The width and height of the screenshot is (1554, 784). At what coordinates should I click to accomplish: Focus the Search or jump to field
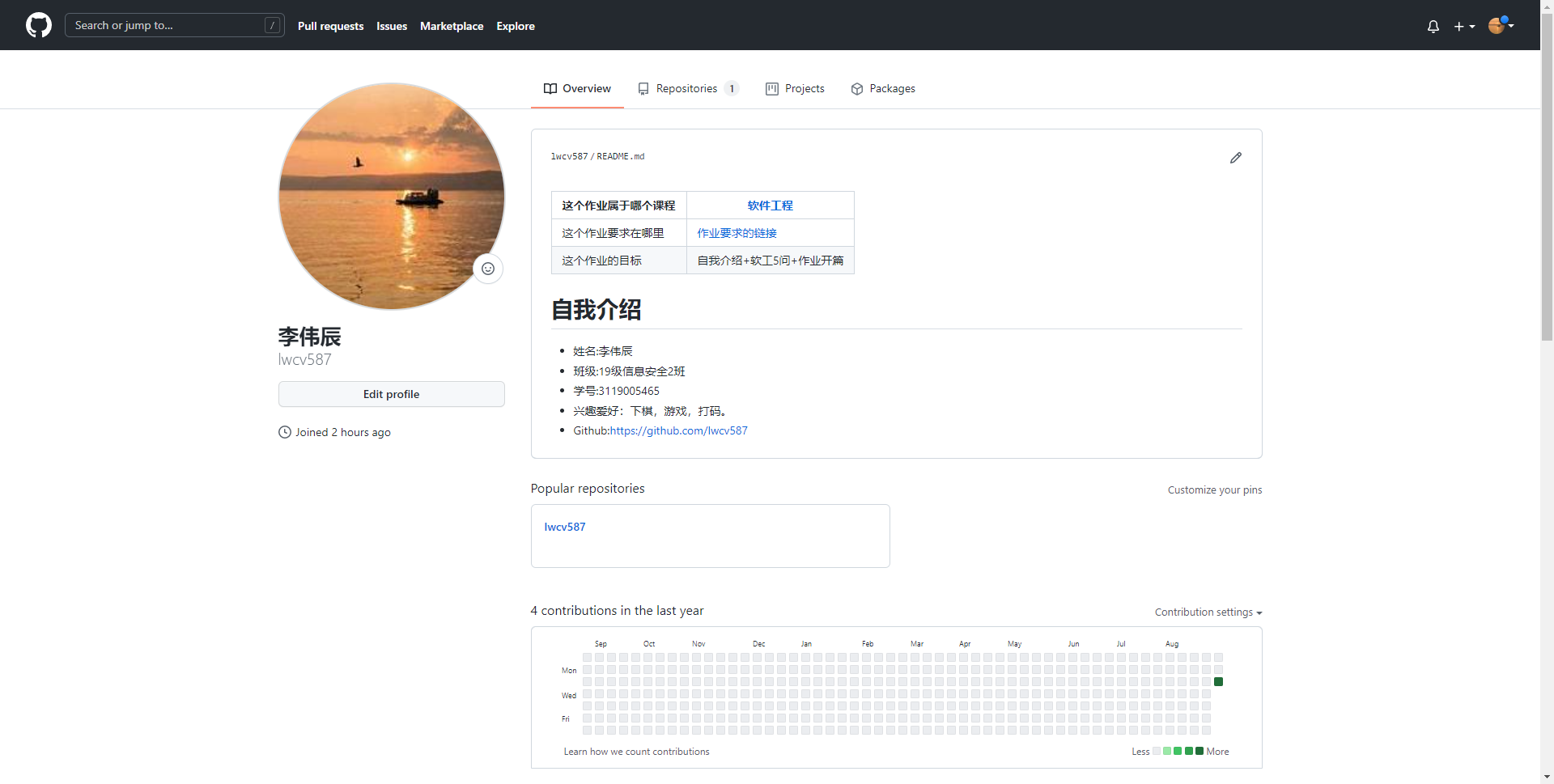click(175, 25)
